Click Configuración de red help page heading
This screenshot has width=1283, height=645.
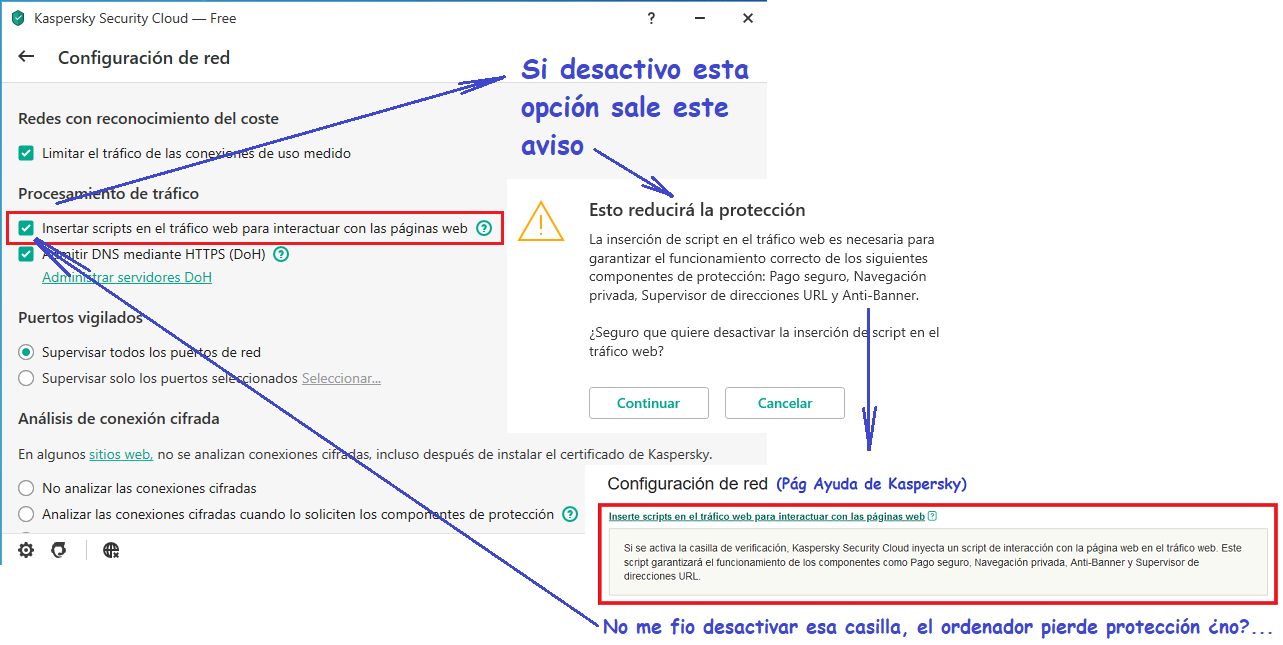(687, 483)
